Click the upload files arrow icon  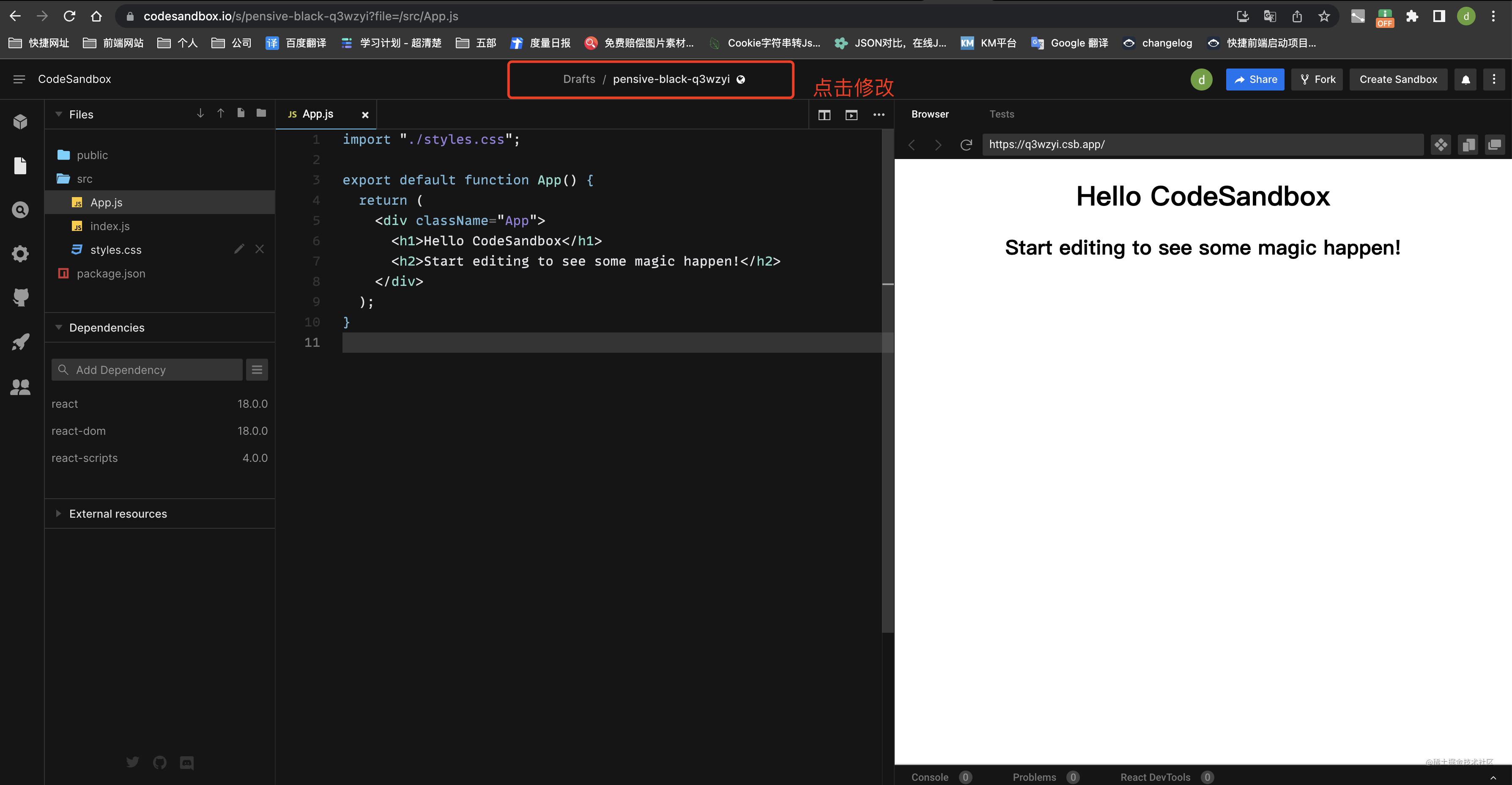(x=221, y=113)
